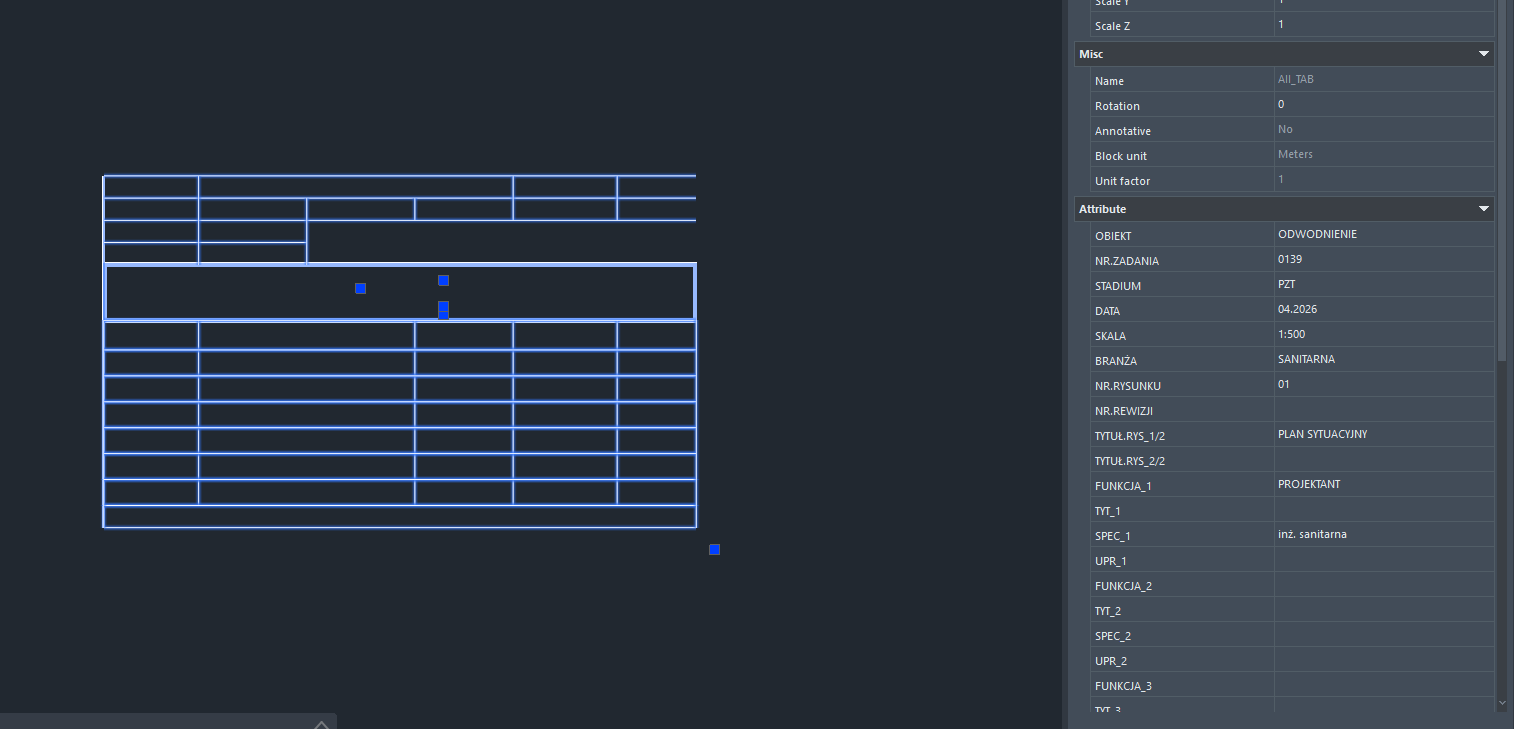Expand the command line history chevron
The height and width of the screenshot is (729, 1514).
click(x=321, y=723)
